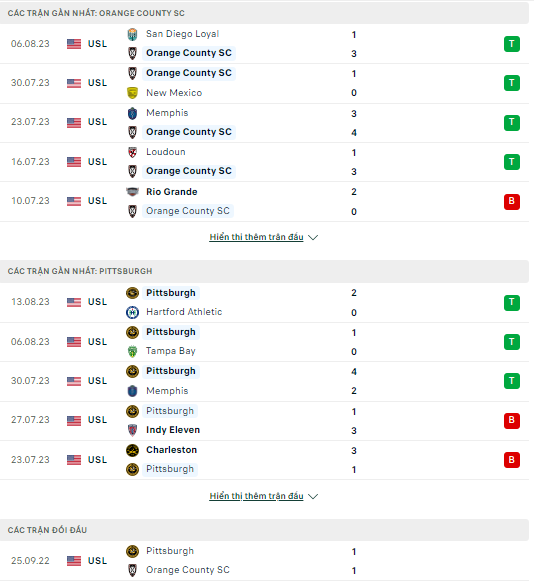Click the Tampa Bay green crest
534x582 pixels.
pyautogui.click(x=132, y=351)
